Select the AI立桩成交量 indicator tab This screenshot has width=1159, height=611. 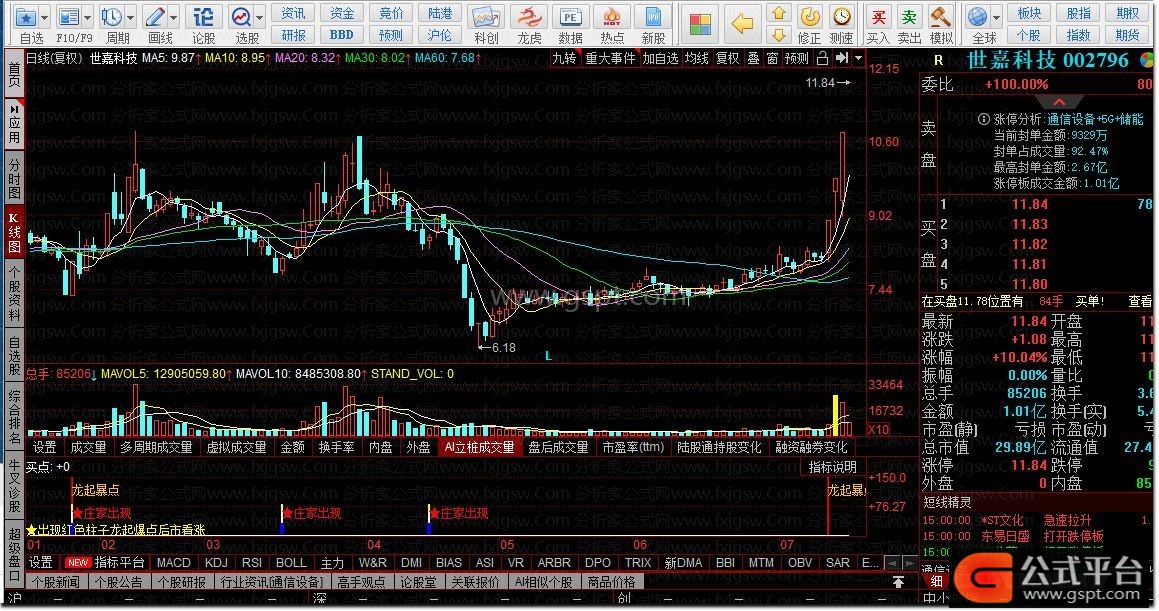[479, 448]
